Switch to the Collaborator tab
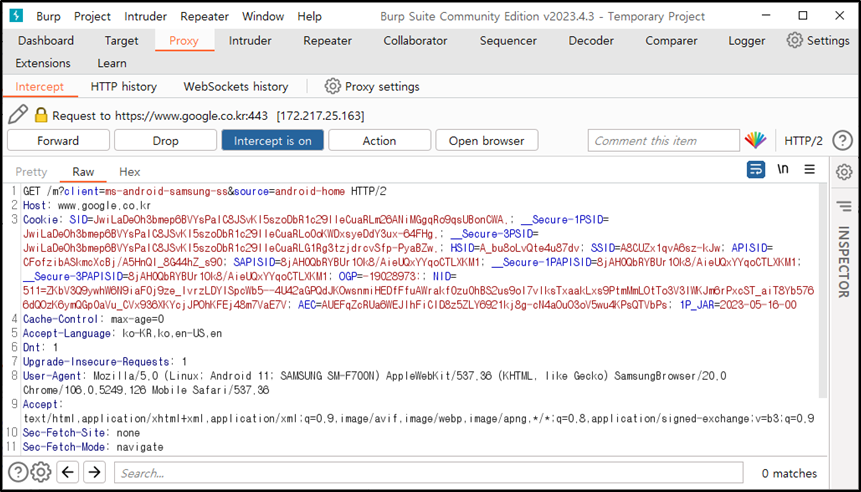This screenshot has width=861, height=492. coord(415,41)
